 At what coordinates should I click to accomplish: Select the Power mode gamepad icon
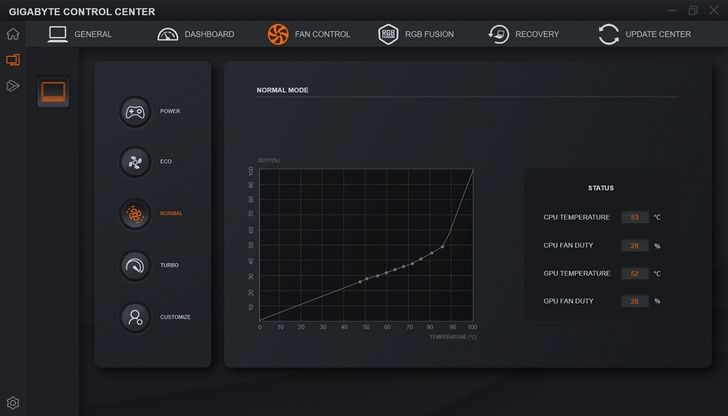click(x=135, y=111)
